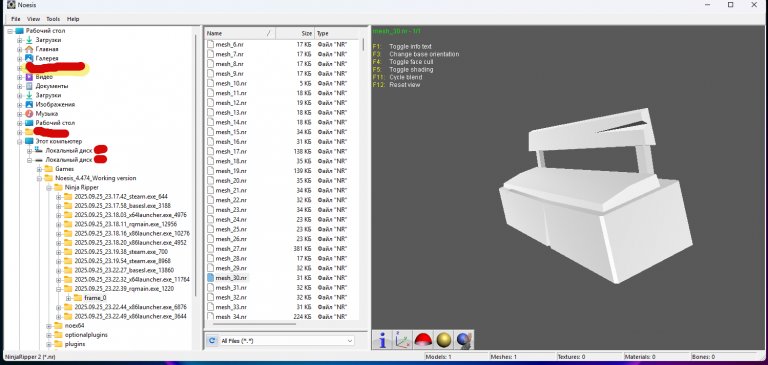Expand the frame_0 folder node
The image size is (768, 365).
tap(68, 298)
